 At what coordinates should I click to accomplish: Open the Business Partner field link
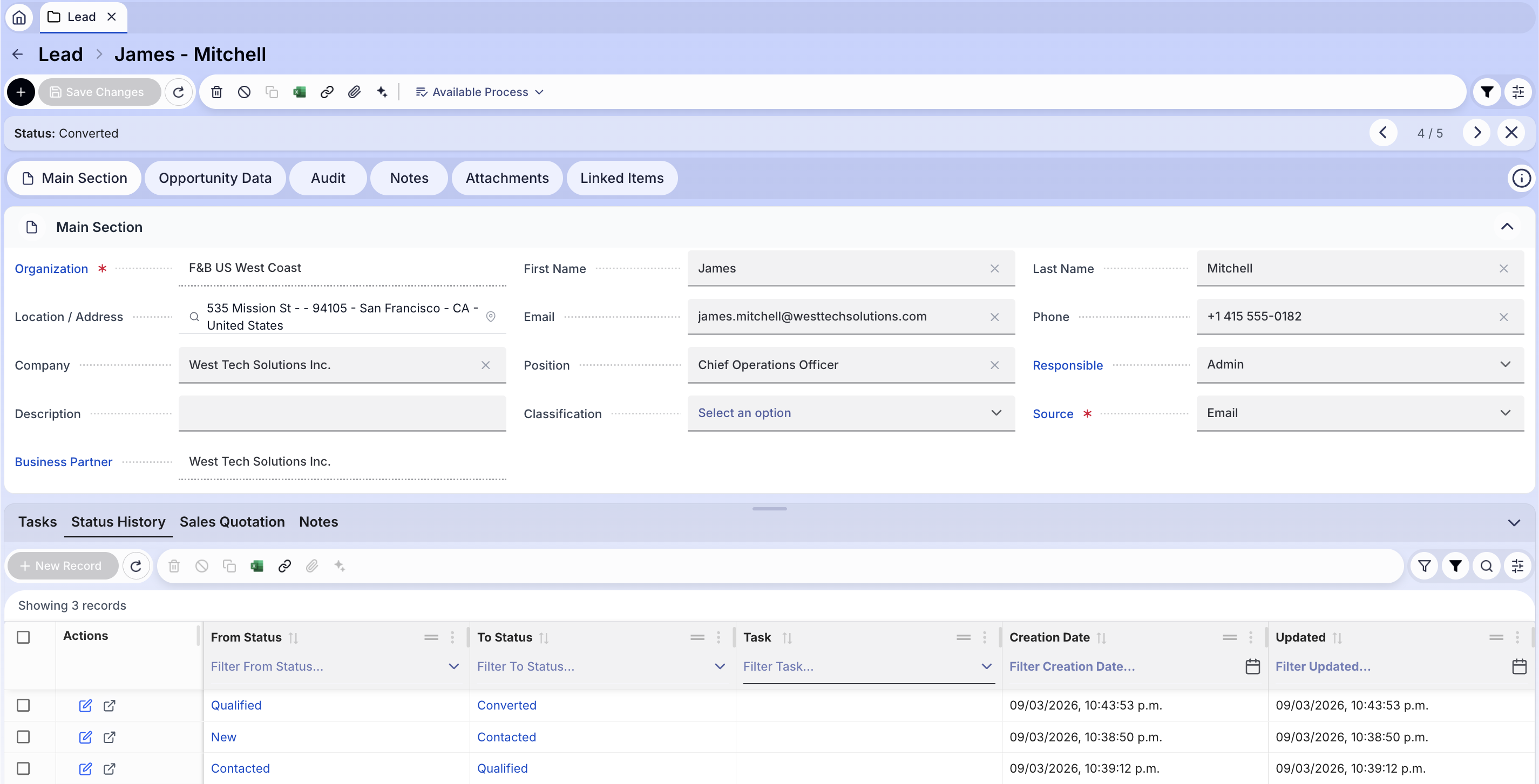(x=63, y=461)
